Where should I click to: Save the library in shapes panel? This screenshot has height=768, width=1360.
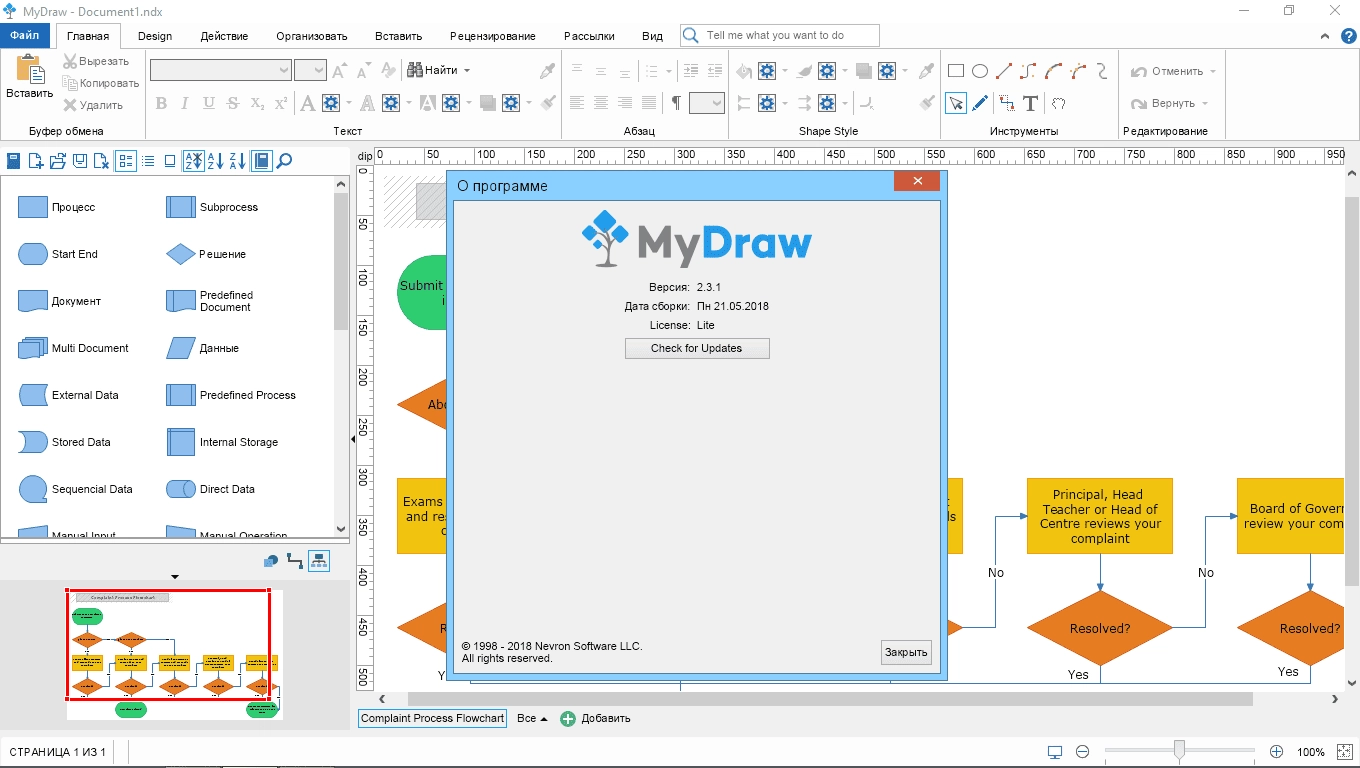coord(80,161)
